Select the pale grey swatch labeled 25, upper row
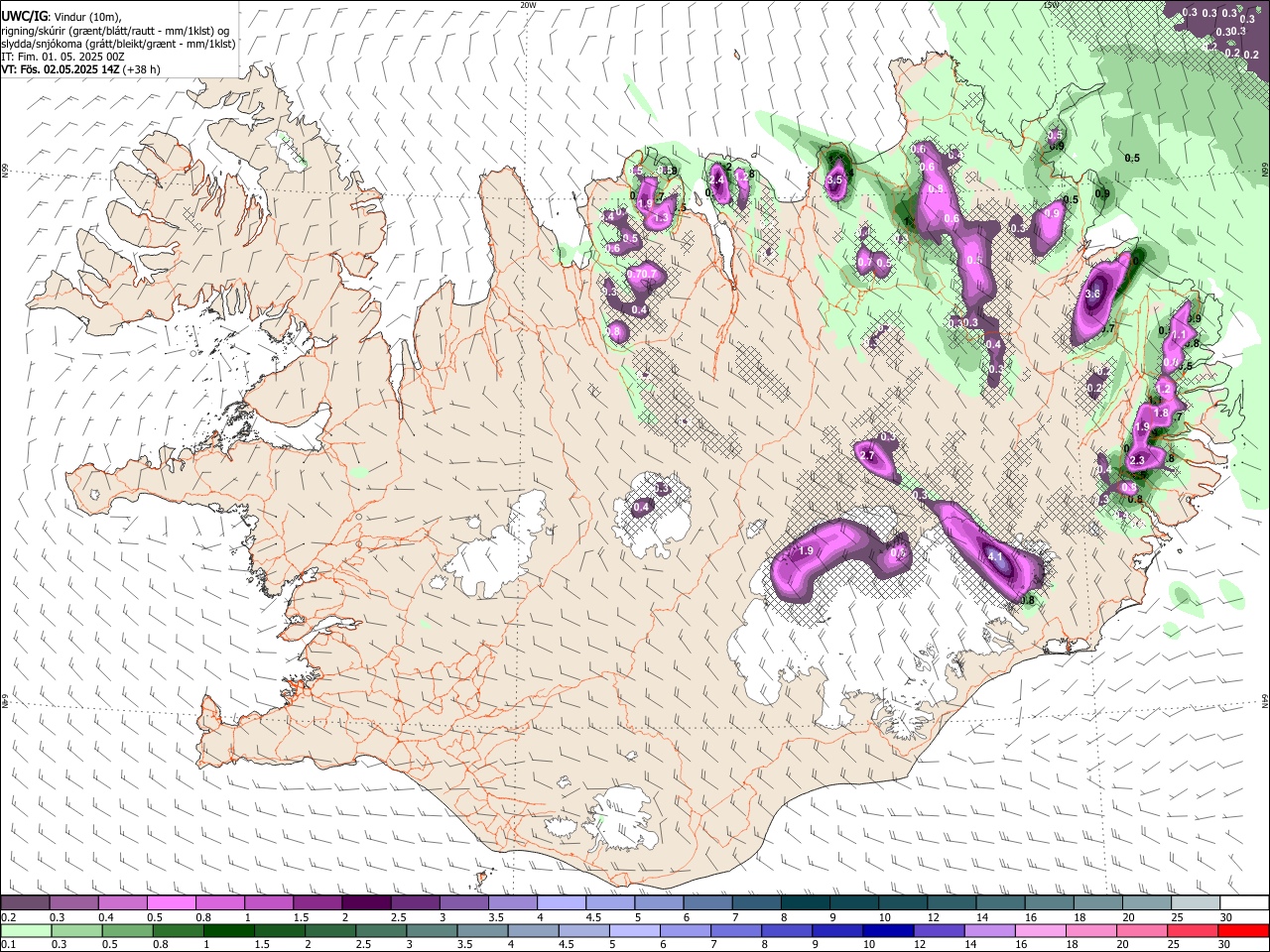The height and width of the screenshot is (952, 1270). [1194, 902]
